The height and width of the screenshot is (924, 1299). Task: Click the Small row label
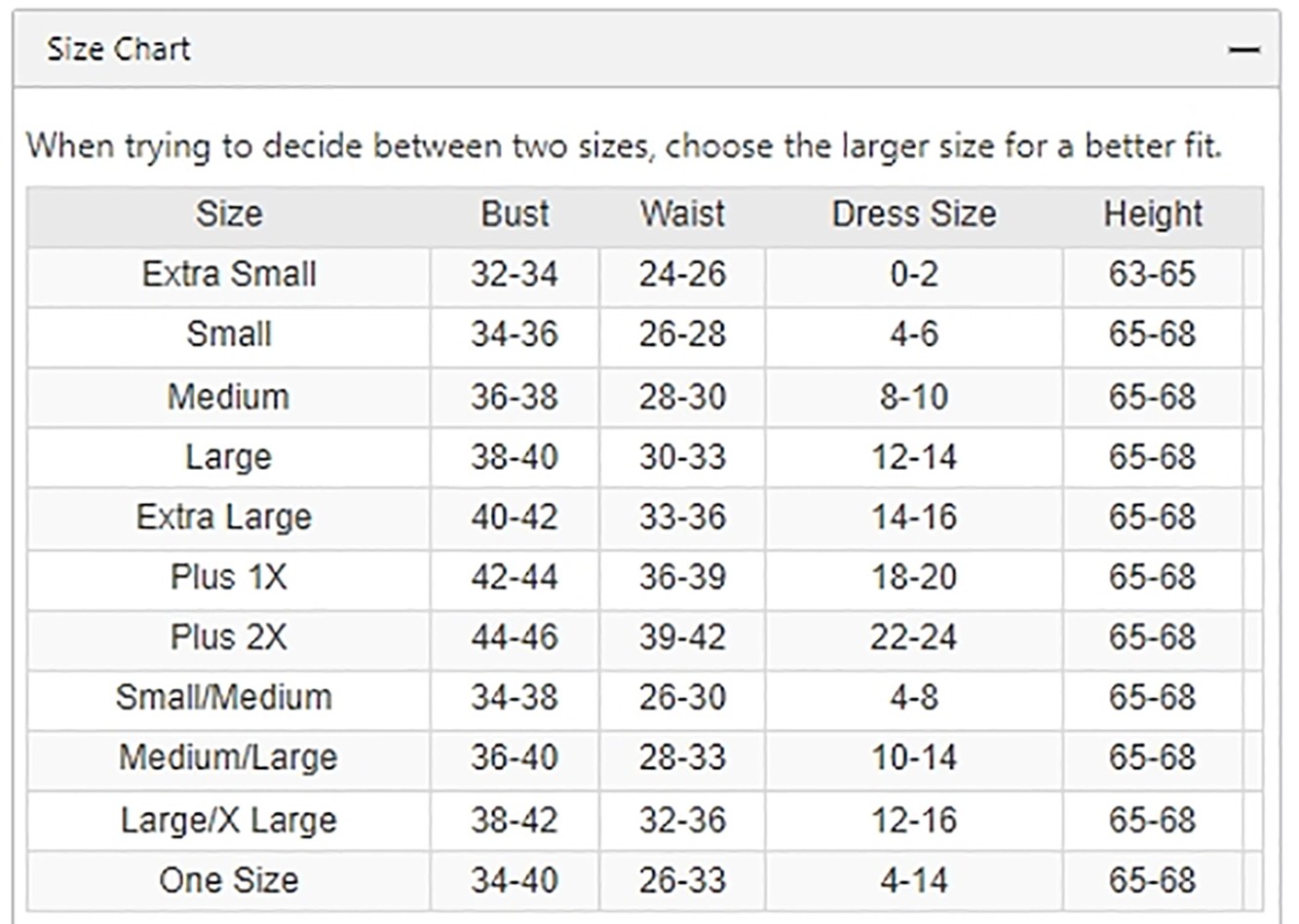[229, 334]
